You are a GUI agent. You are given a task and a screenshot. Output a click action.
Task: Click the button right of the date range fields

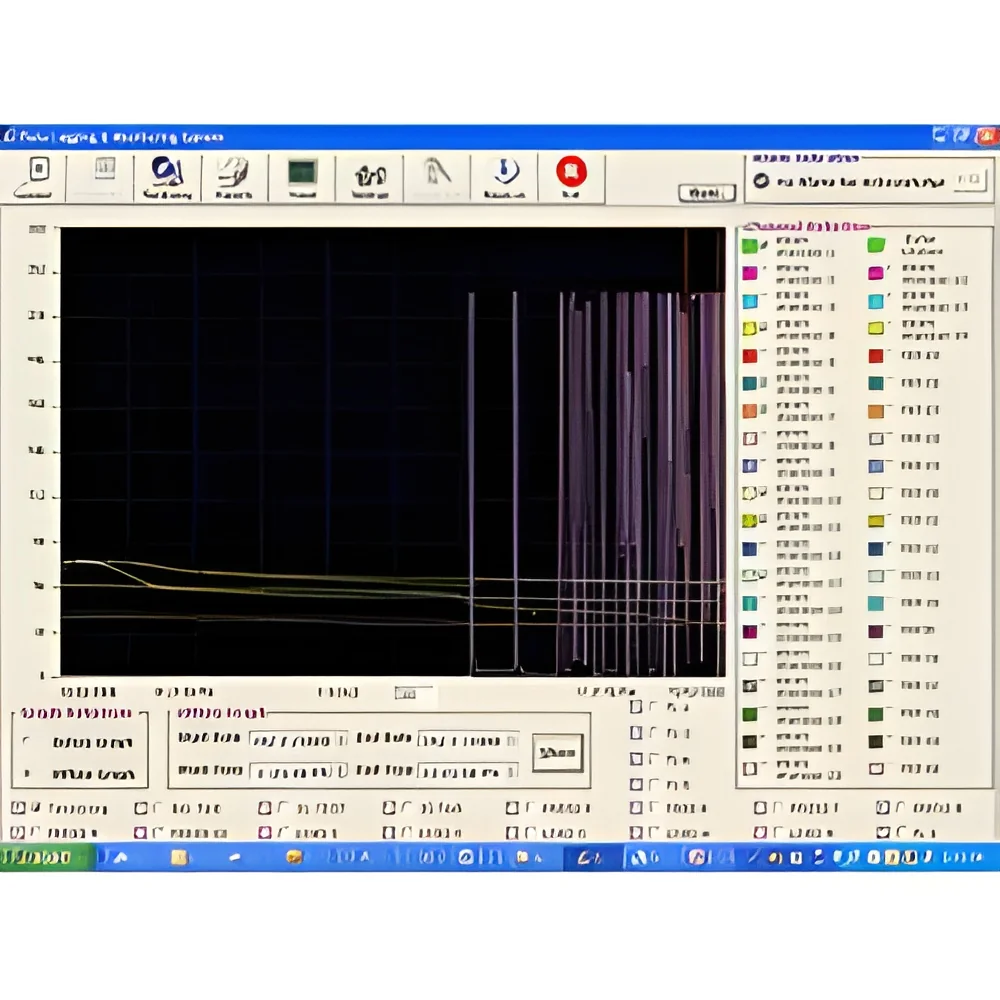pos(557,753)
